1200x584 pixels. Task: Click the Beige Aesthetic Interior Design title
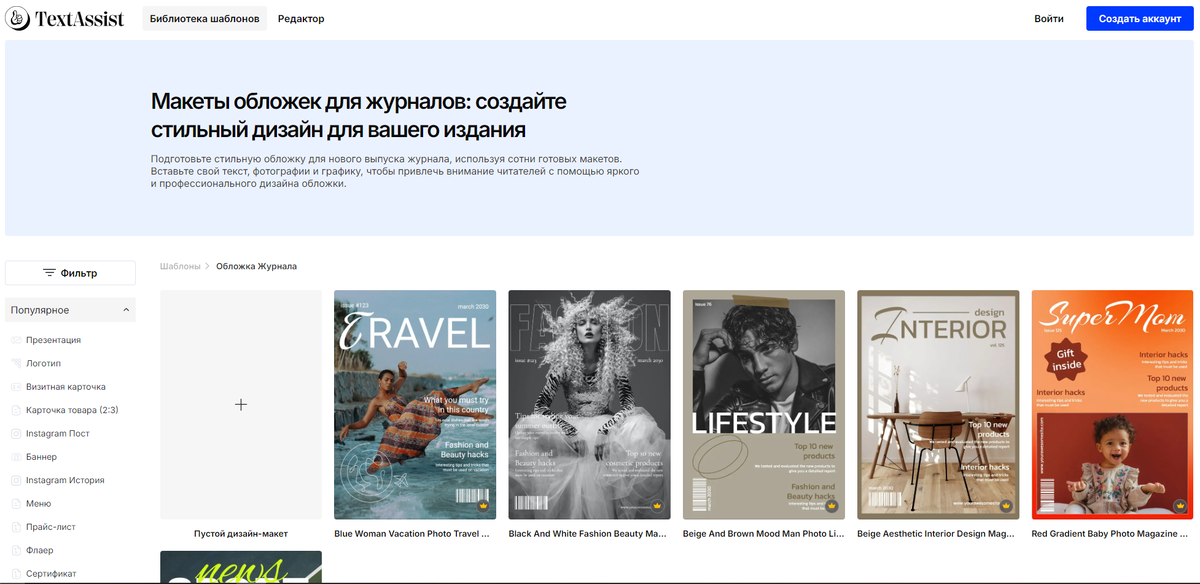pyautogui.click(x=936, y=534)
